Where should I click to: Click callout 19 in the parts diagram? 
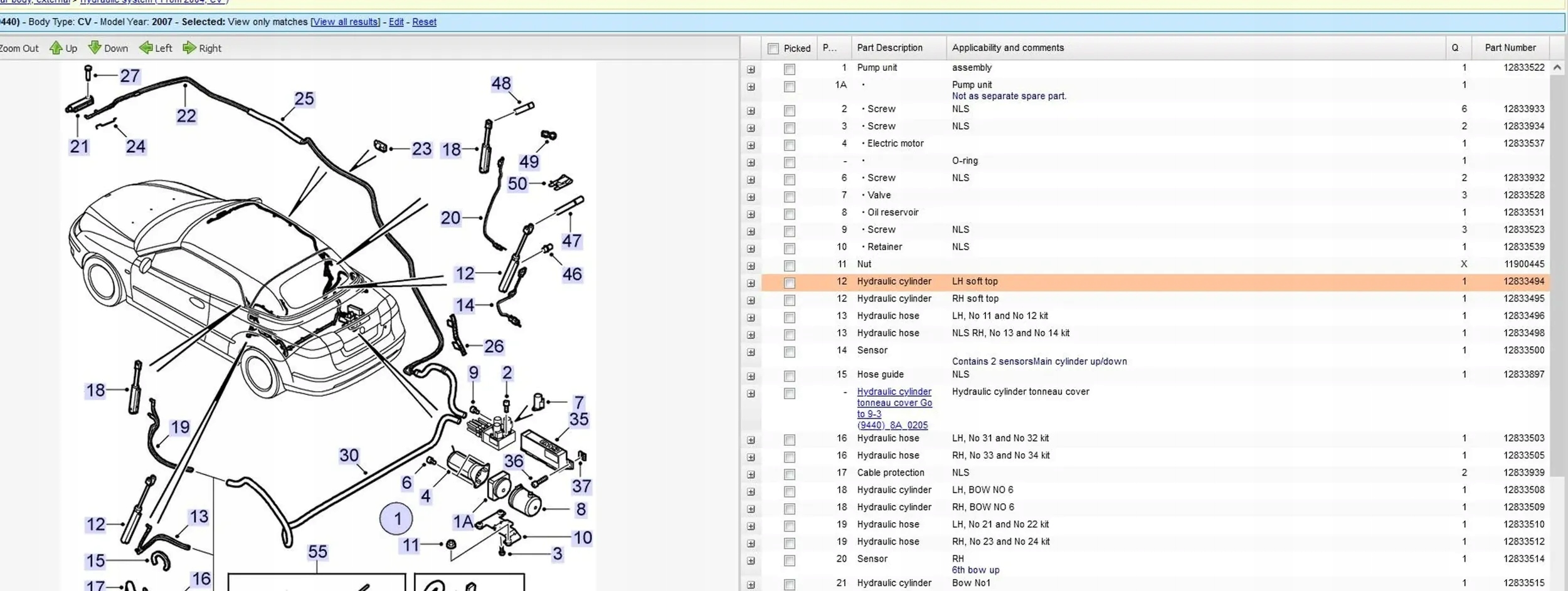tap(180, 427)
